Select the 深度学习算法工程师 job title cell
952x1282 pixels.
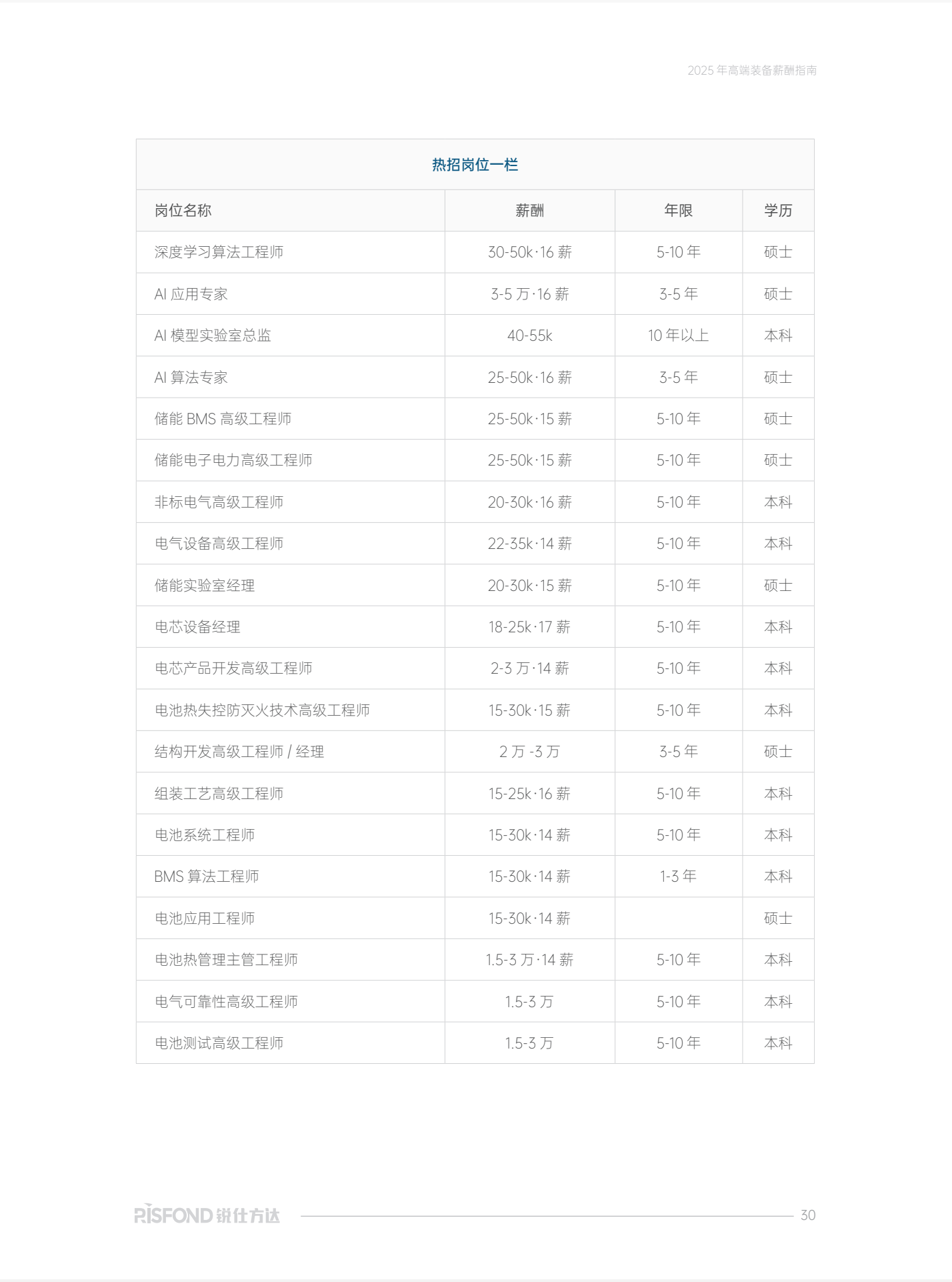(219, 252)
